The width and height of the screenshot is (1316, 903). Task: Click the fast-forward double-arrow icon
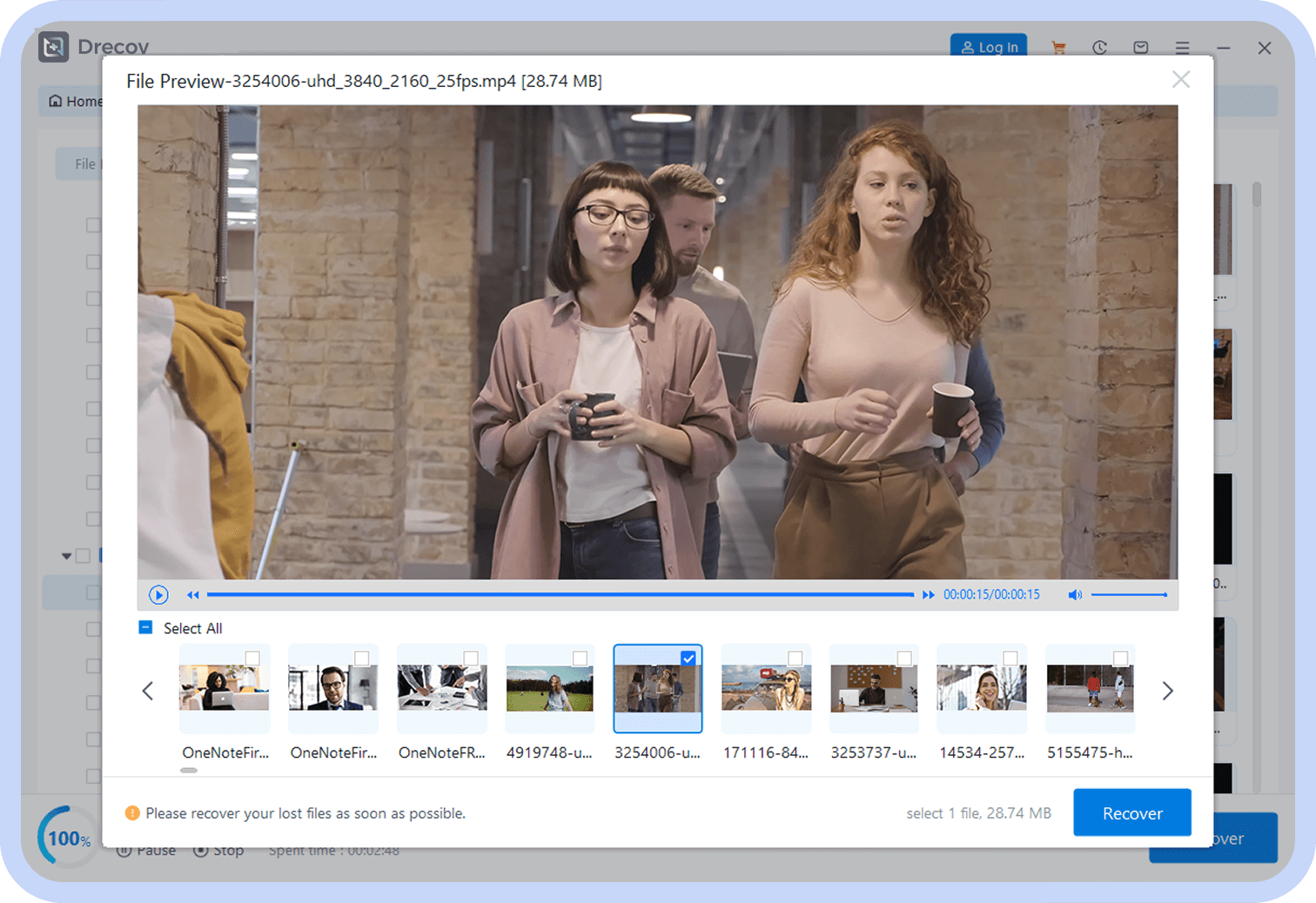[x=928, y=595]
